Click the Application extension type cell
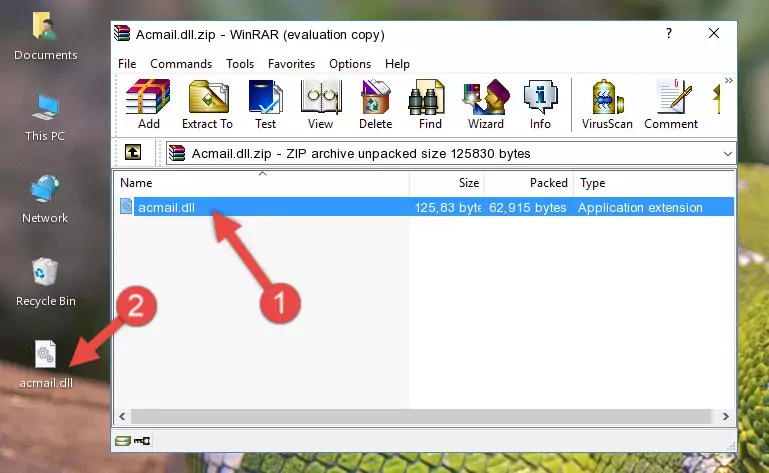Screen dimensions: 769x473 click(640, 208)
